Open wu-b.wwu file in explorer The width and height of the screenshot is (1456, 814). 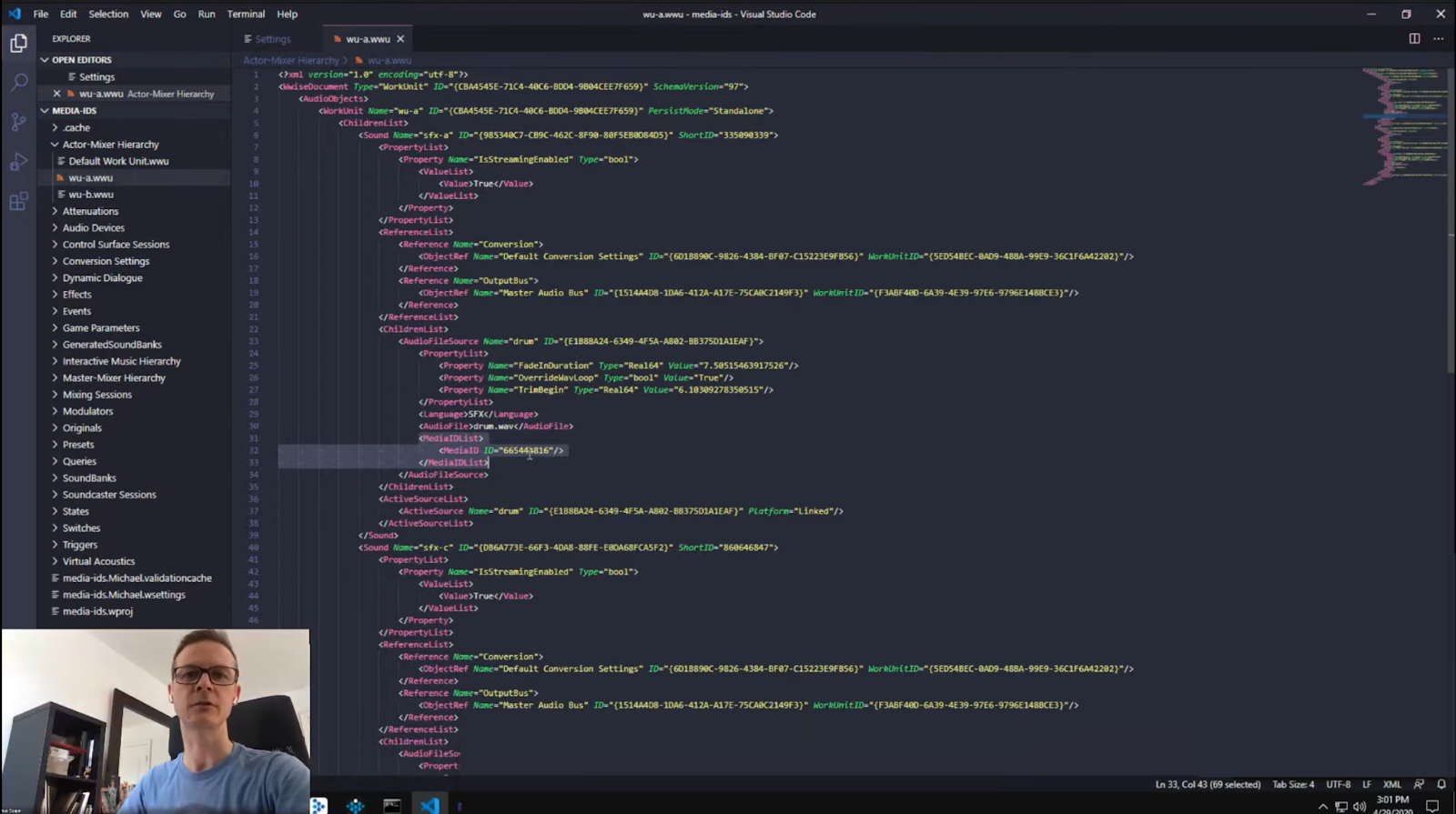91,195
